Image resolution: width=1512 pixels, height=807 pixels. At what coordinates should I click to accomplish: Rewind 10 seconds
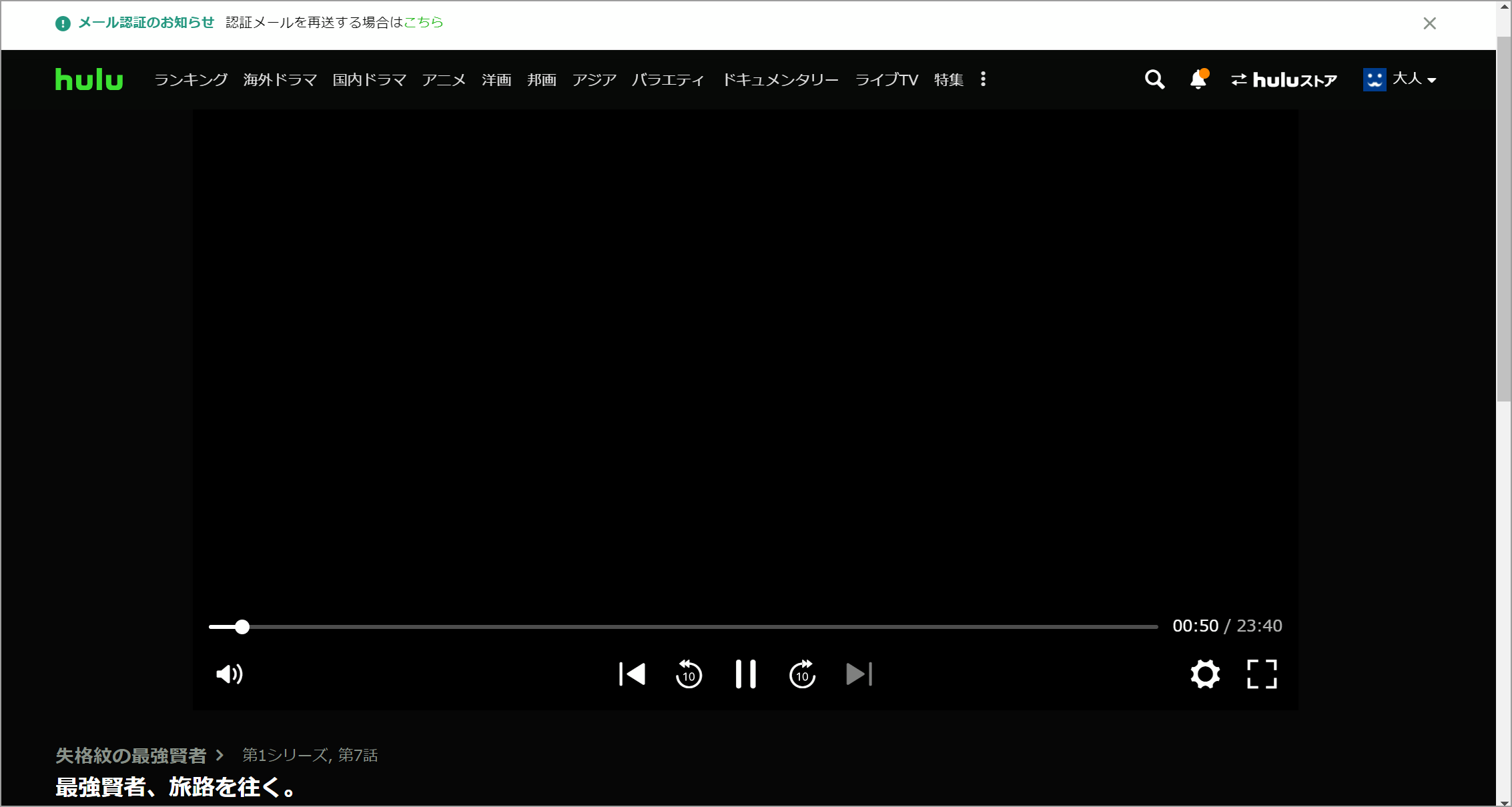point(689,674)
